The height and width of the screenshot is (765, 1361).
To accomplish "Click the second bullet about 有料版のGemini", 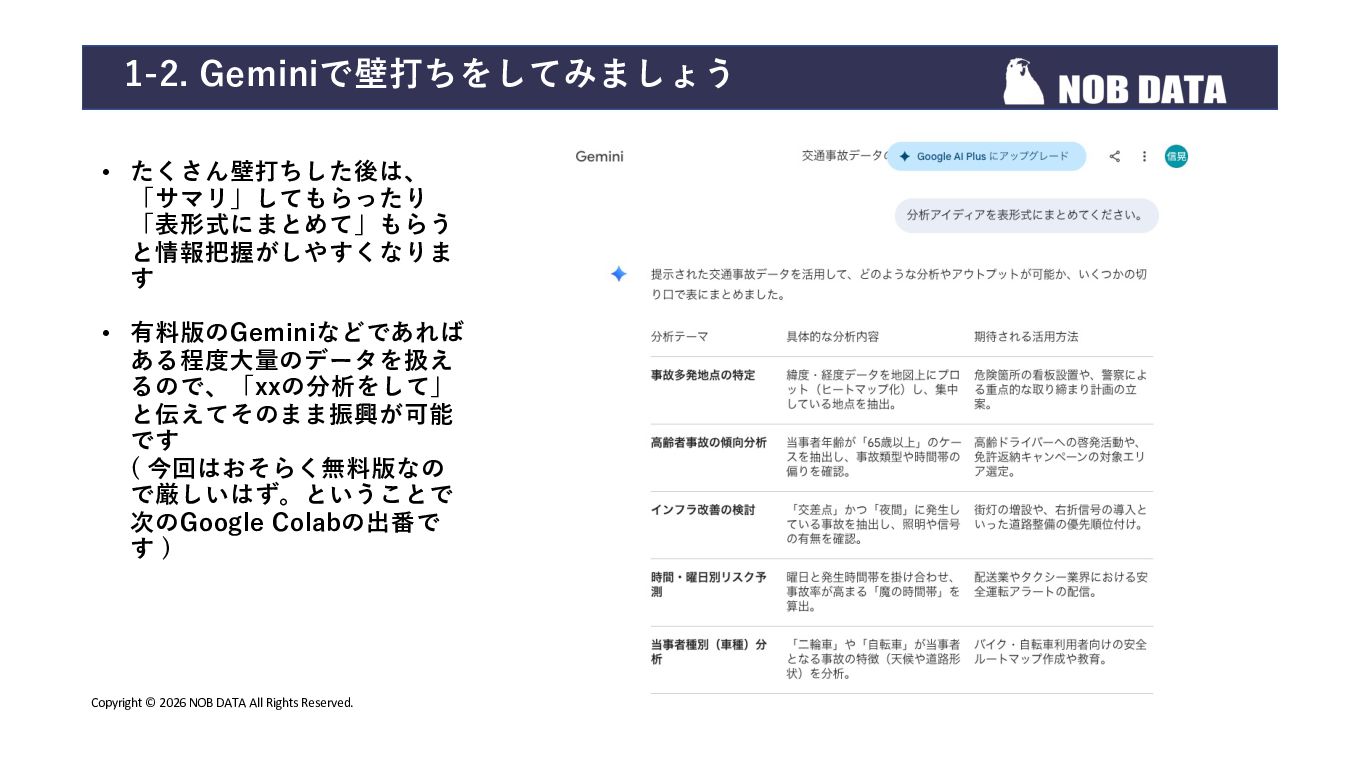I will pyautogui.click(x=297, y=385).
